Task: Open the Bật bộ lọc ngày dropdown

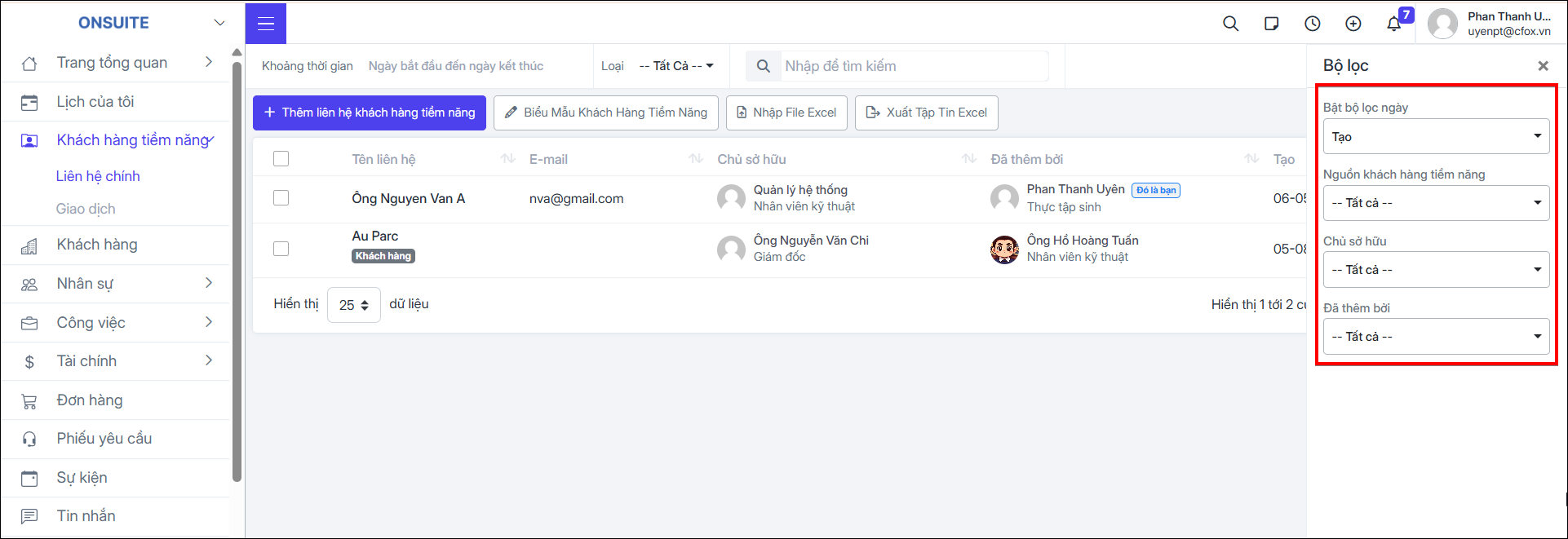Action: point(1436,136)
